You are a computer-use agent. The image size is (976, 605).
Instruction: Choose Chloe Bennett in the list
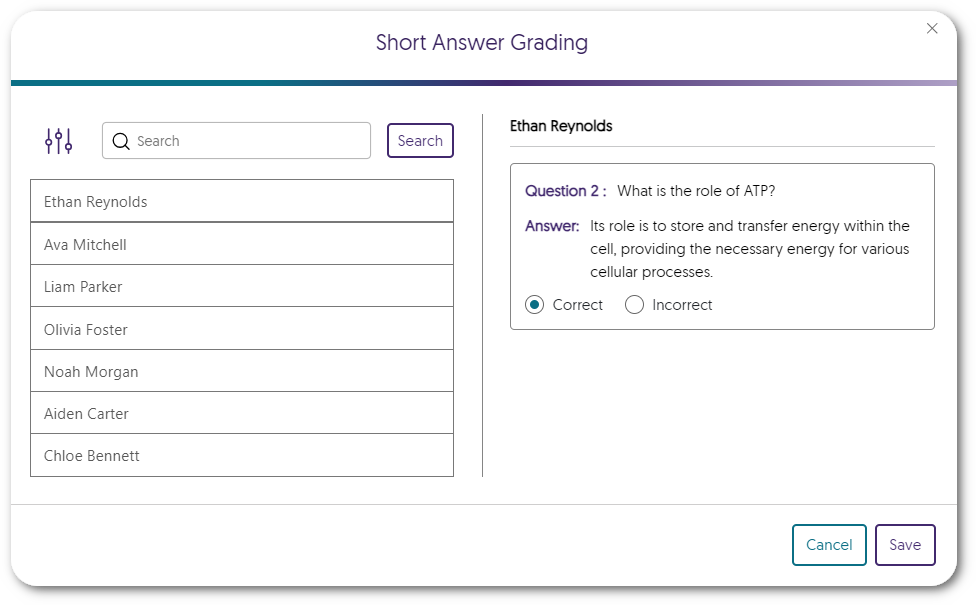tap(242, 456)
